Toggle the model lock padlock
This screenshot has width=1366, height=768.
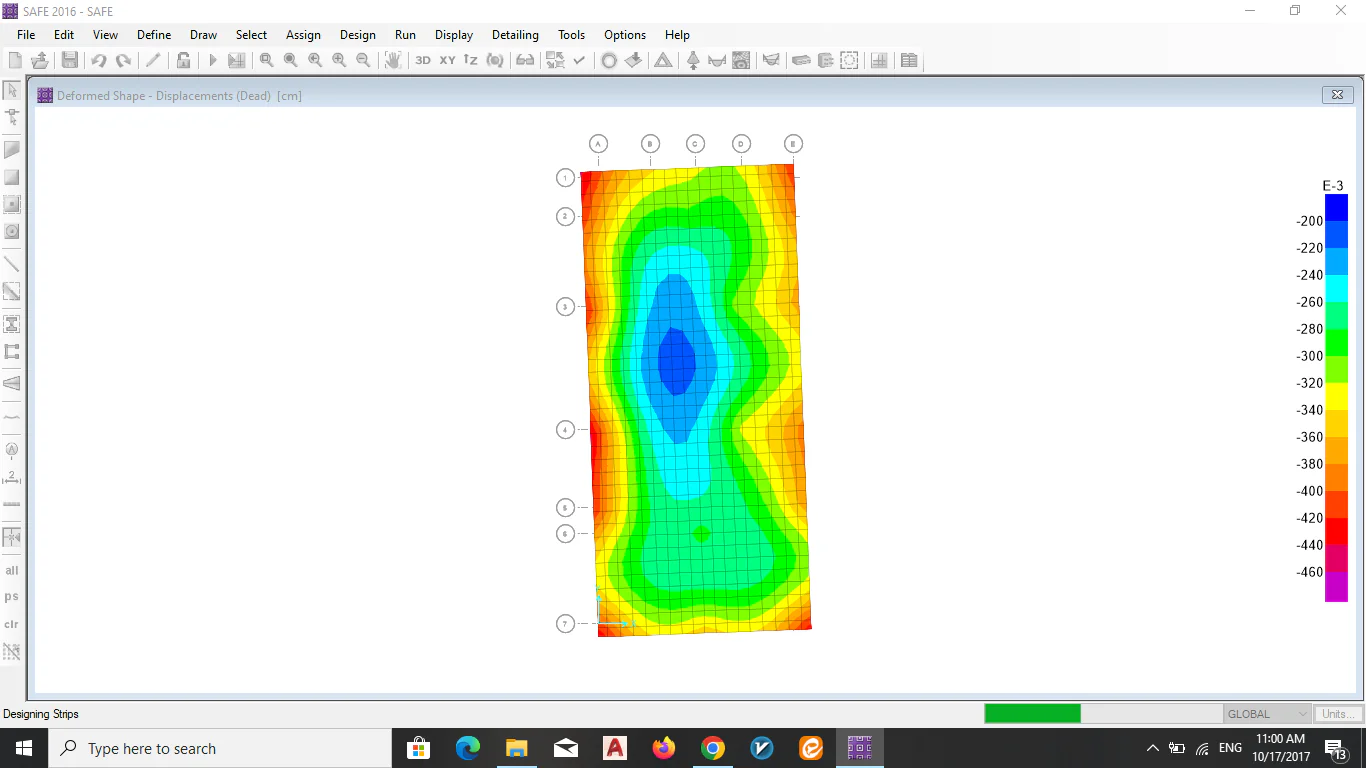pos(183,60)
